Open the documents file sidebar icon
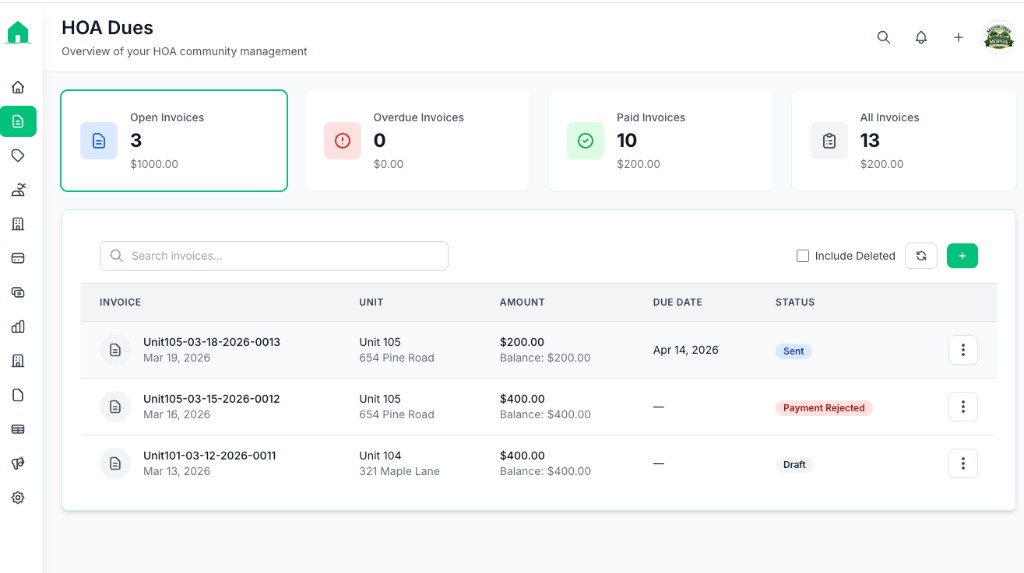 pos(18,395)
